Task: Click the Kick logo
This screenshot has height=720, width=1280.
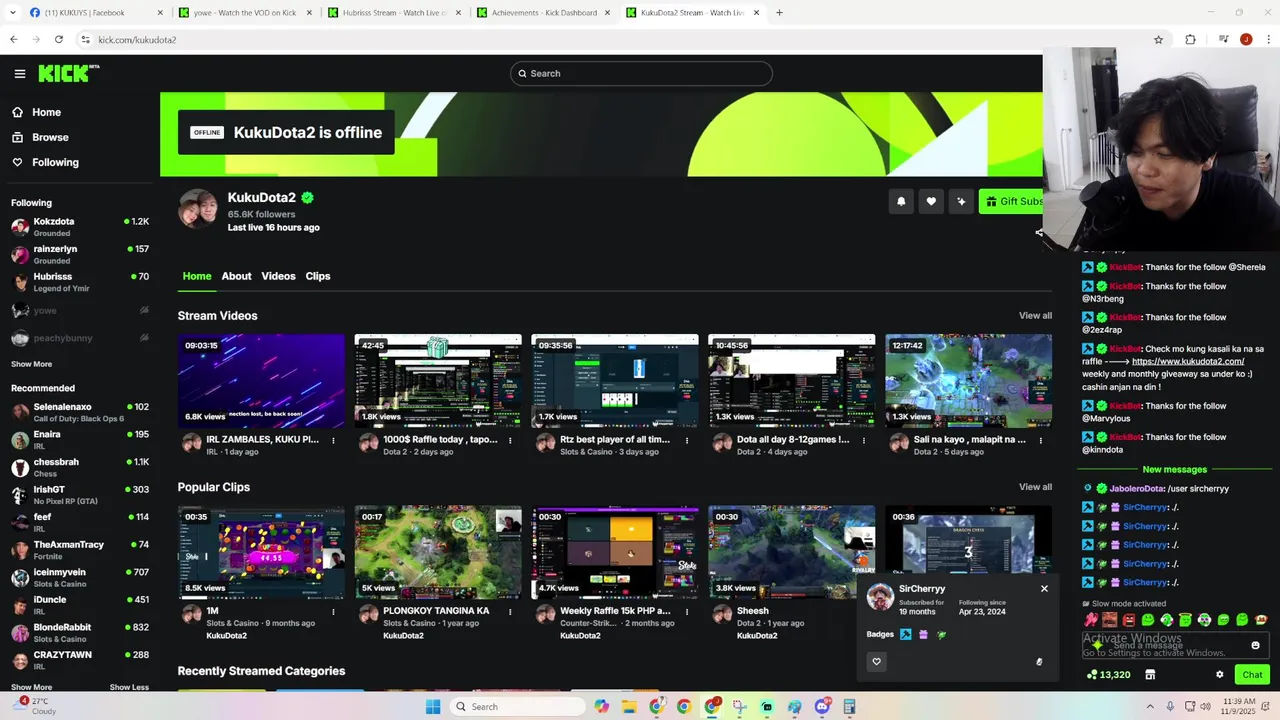Action: click(x=68, y=73)
